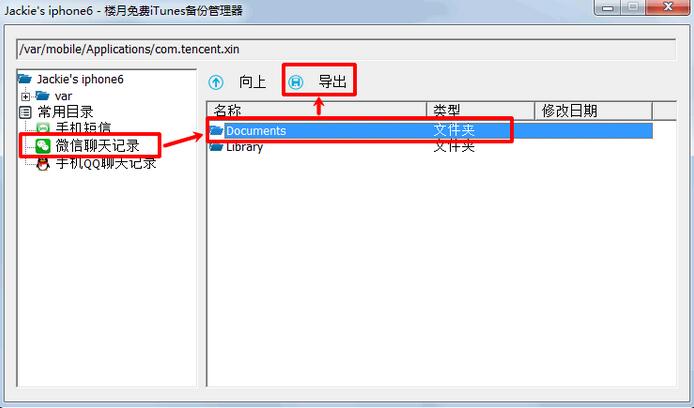The height and width of the screenshot is (408, 694).
Task: Expand the var tree node
Action: [x=26, y=96]
